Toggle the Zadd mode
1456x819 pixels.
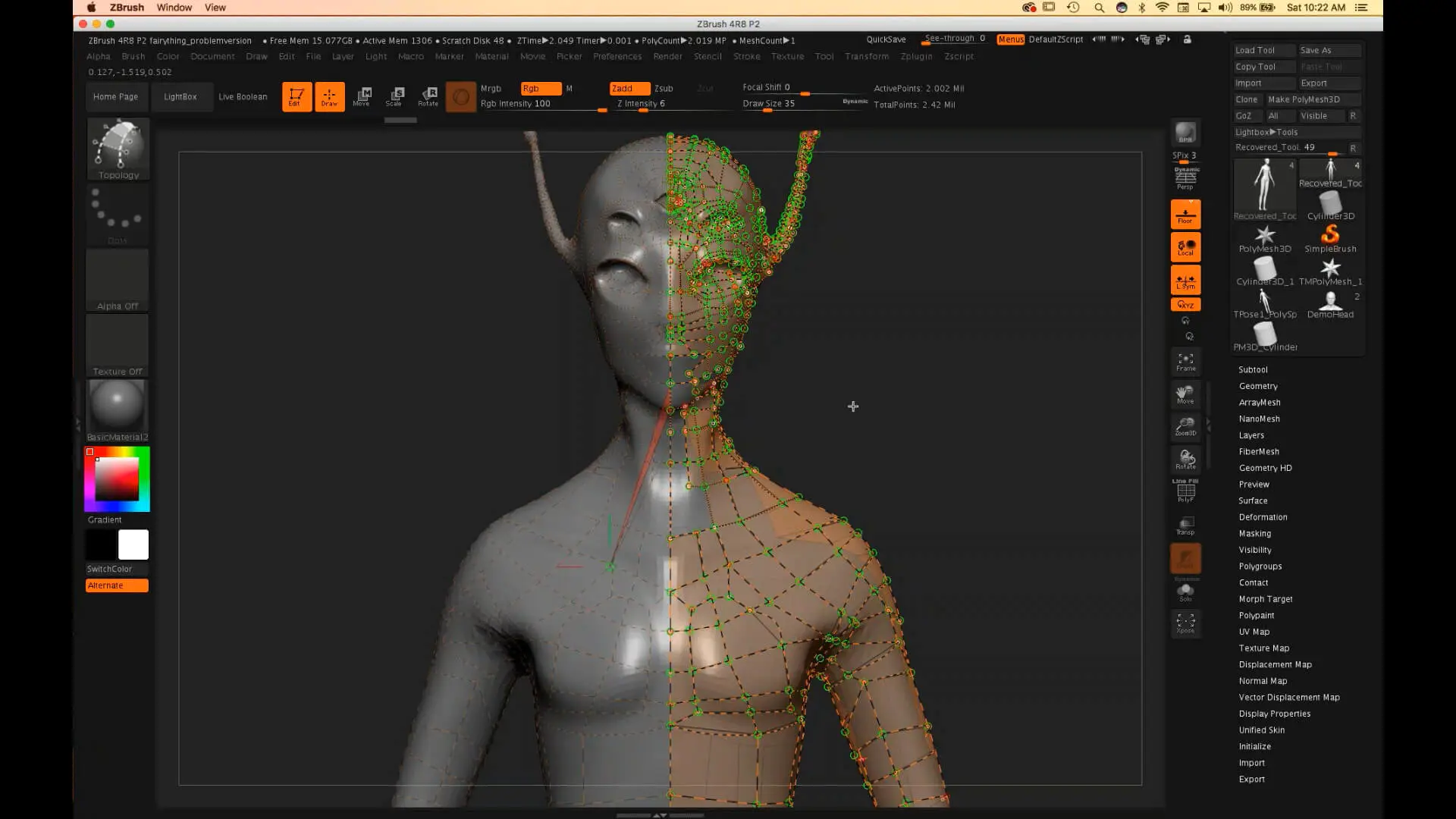629,89
